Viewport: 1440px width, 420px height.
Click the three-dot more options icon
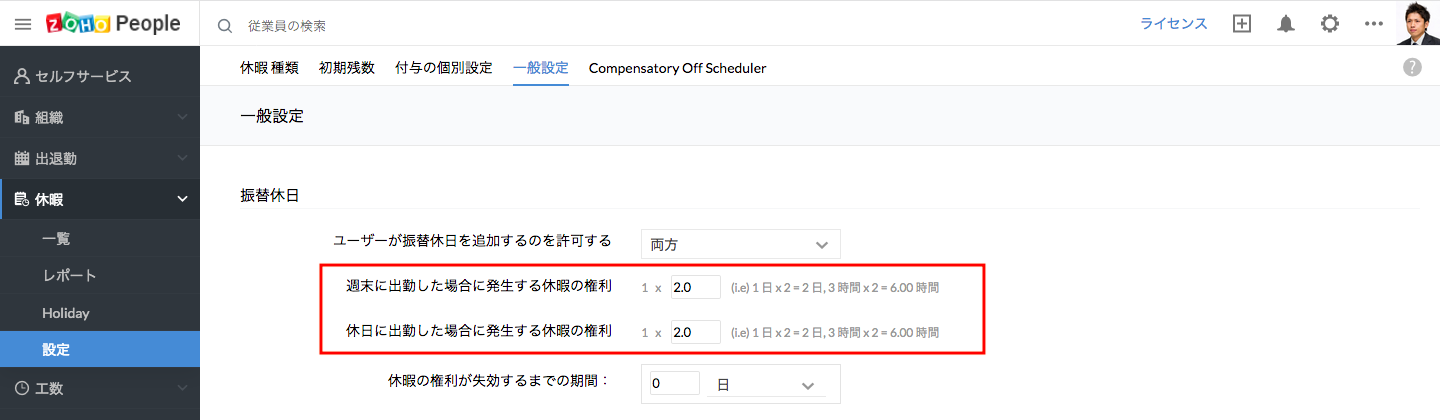point(1373,24)
